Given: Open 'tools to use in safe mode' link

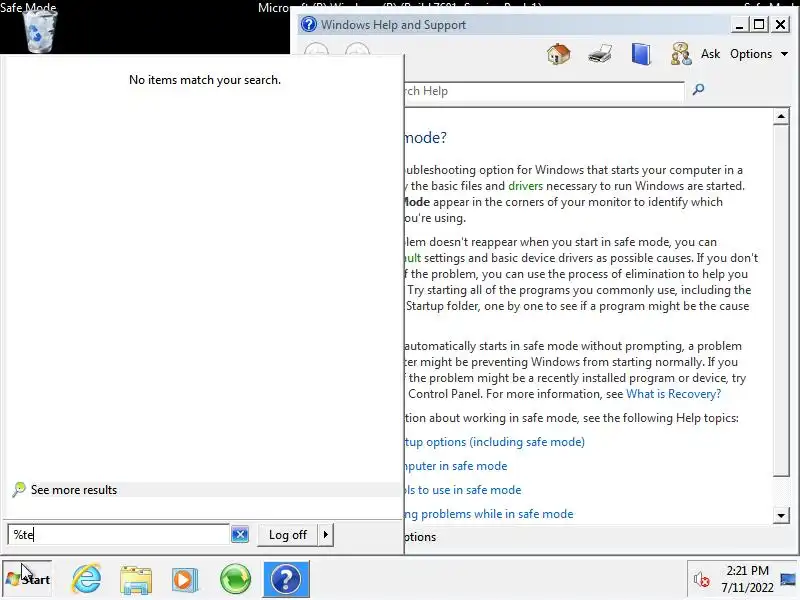Looking at the screenshot, I should 463,490.
